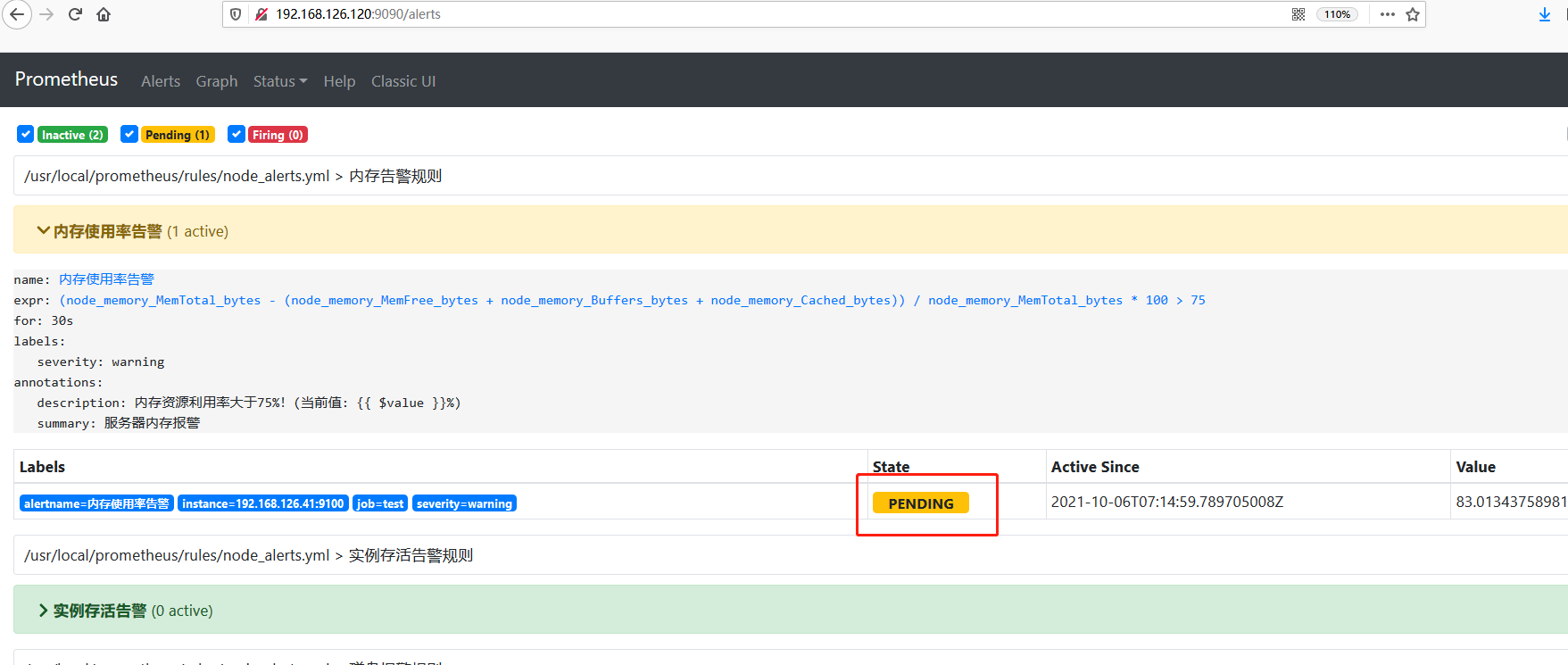
Task: Open the Help nav item
Action: 339,81
